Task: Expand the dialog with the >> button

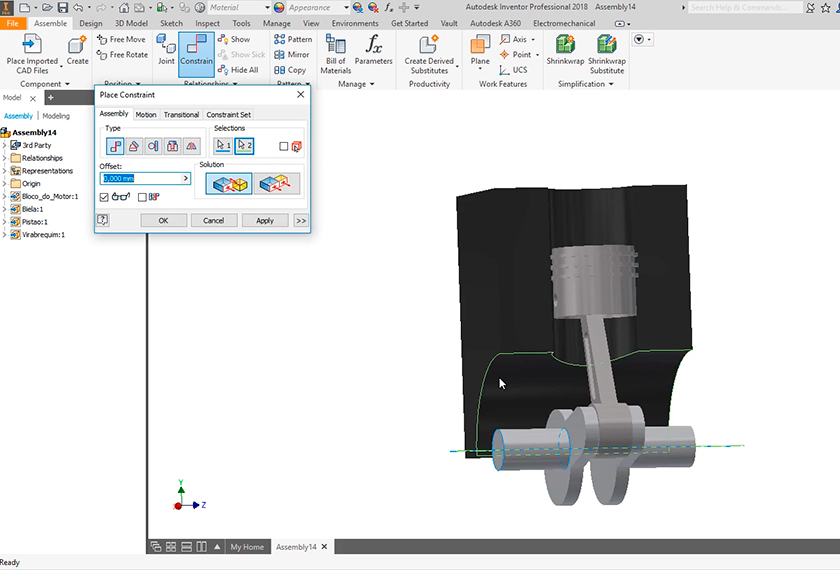Action: (x=300, y=220)
